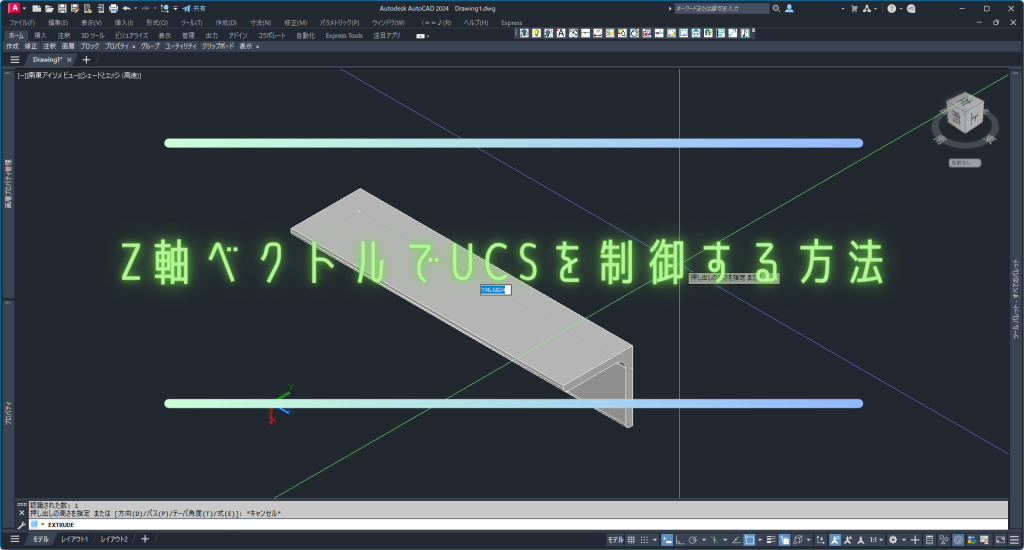Image resolution: width=1024 pixels, height=550 pixels.
Task: Toggle dynamic input in status bar
Action: [666, 540]
